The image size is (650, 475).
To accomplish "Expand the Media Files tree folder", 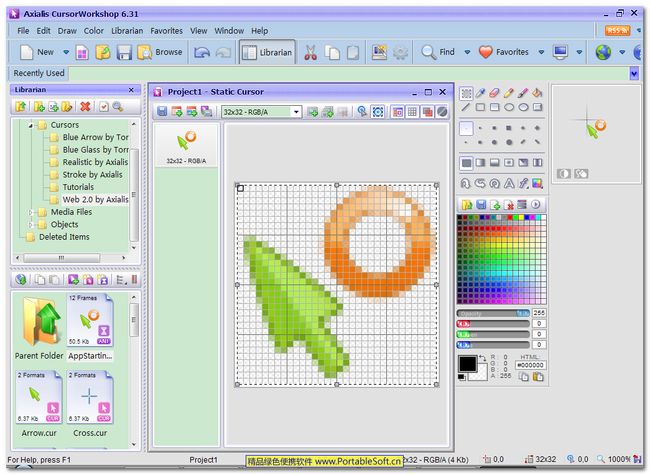I will 30,212.
